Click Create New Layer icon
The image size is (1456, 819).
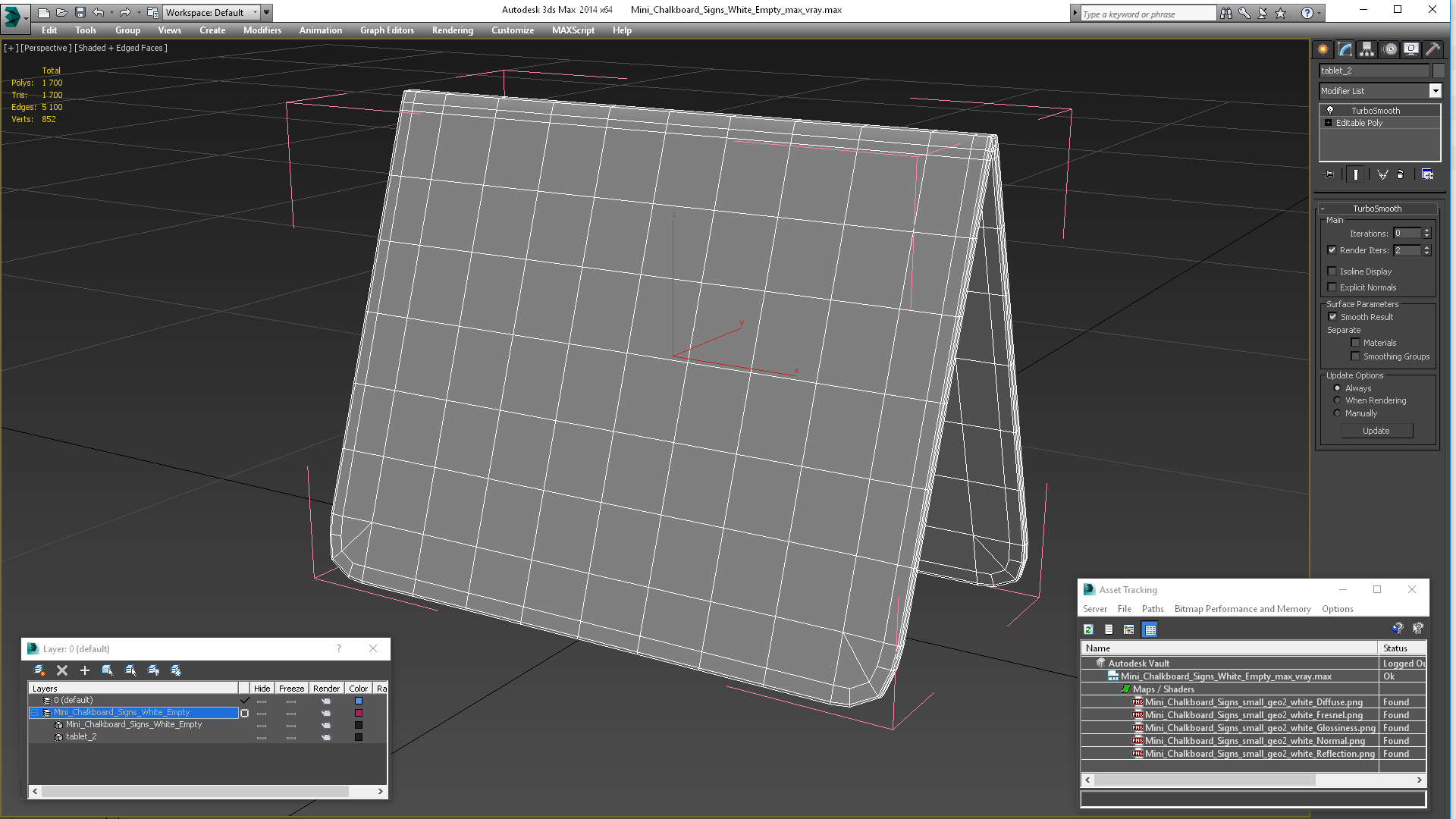(x=39, y=670)
